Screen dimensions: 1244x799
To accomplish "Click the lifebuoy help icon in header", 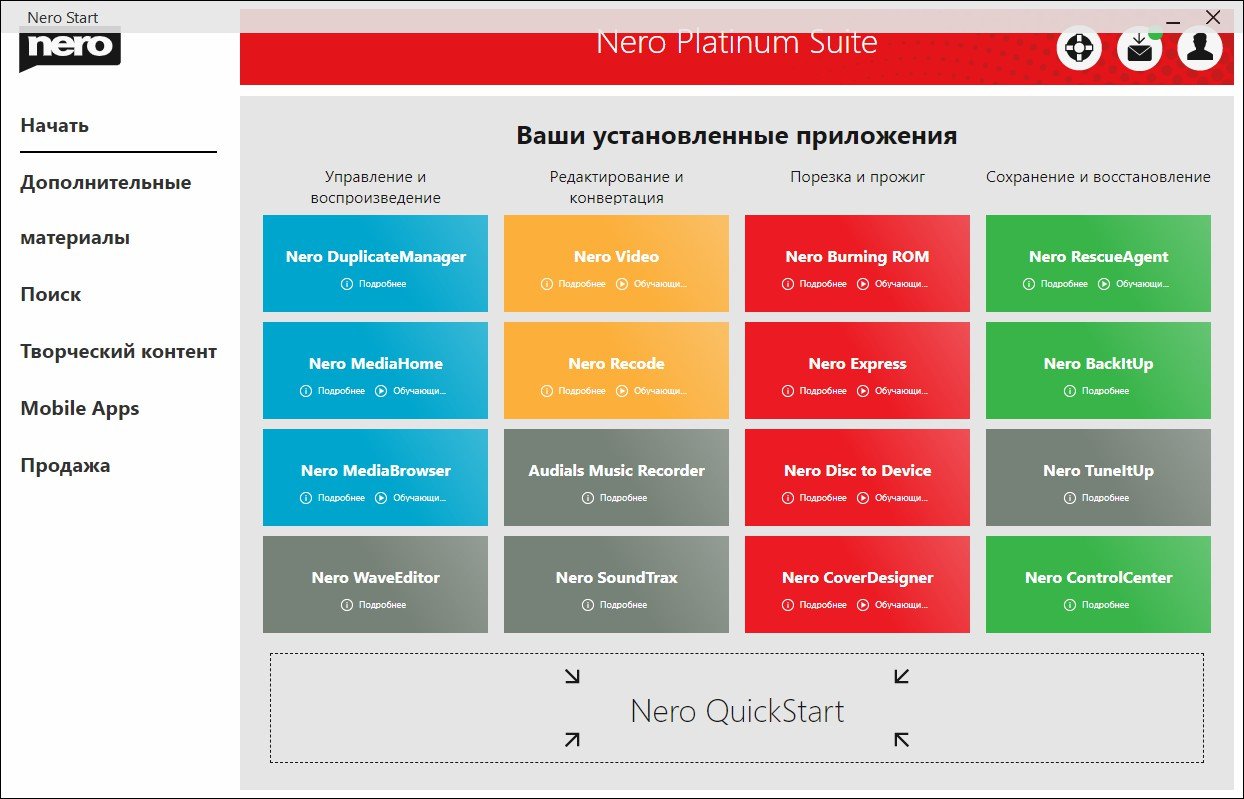I will pos(1080,49).
